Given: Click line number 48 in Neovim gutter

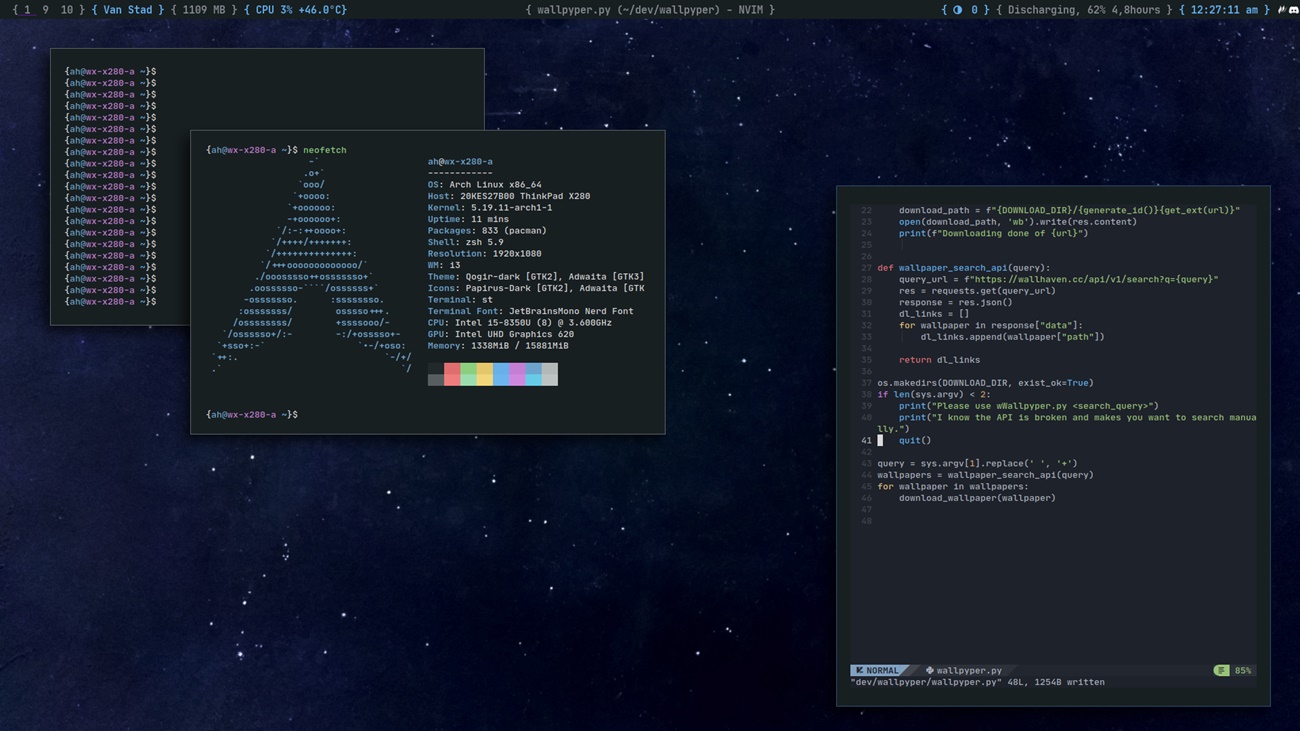Looking at the screenshot, I should point(867,521).
